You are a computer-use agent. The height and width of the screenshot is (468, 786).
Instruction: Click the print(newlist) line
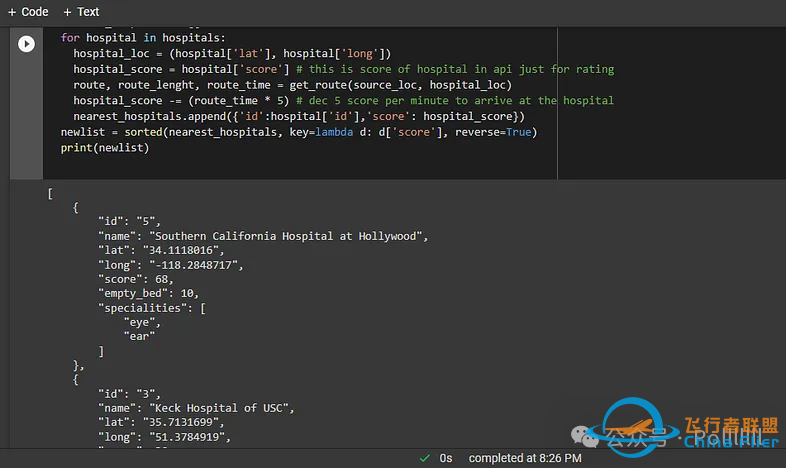tap(105, 148)
